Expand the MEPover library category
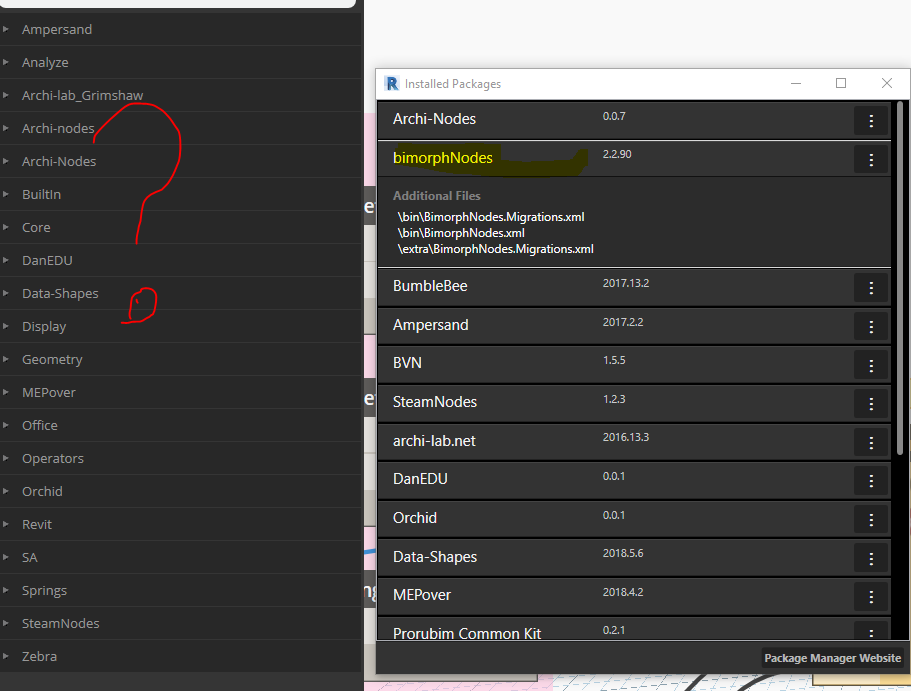The height and width of the screenshot is (691, 911). point(5,392)
